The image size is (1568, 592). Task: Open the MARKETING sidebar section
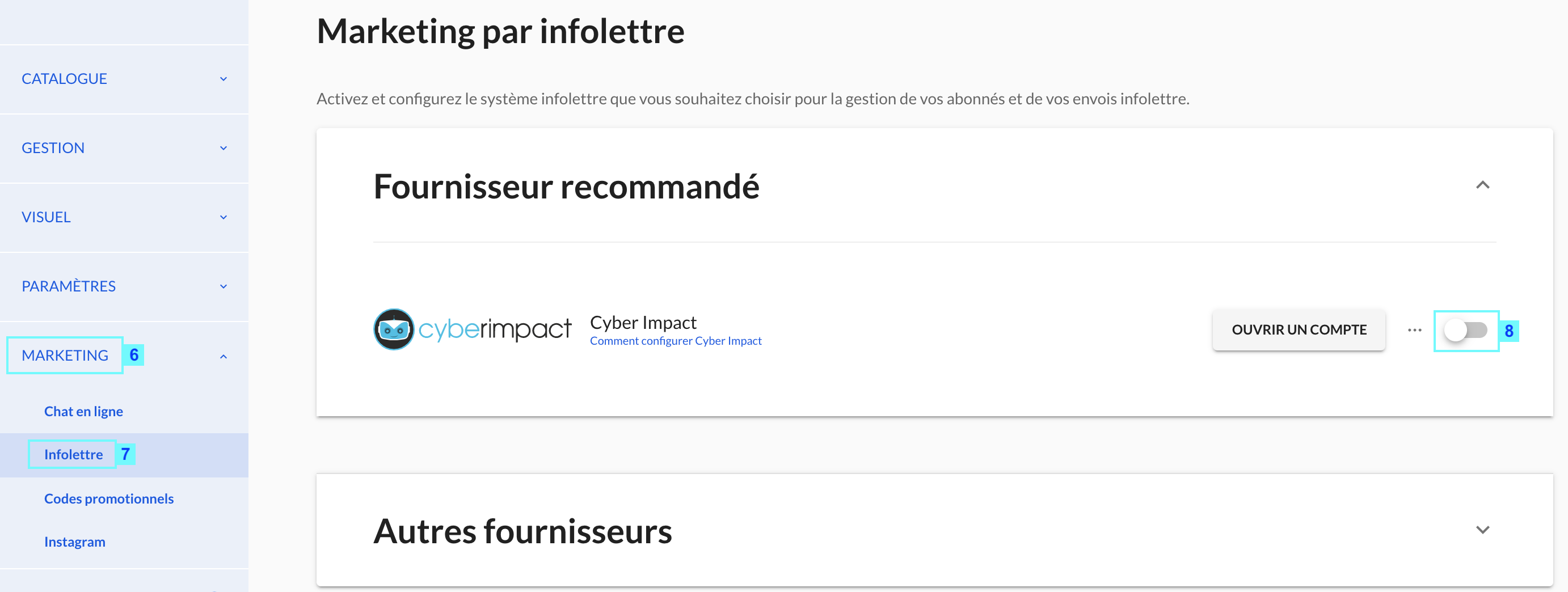point(65,356)
